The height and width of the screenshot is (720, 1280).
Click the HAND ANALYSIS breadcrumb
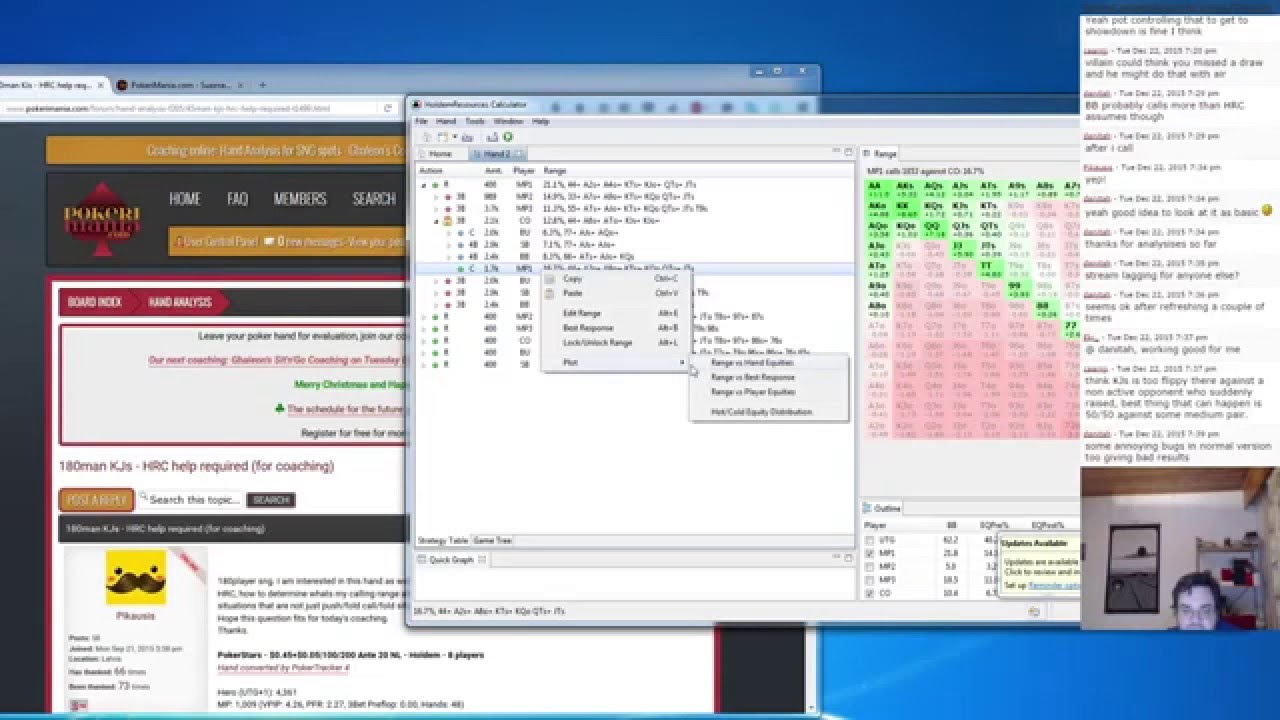point(180,301)
